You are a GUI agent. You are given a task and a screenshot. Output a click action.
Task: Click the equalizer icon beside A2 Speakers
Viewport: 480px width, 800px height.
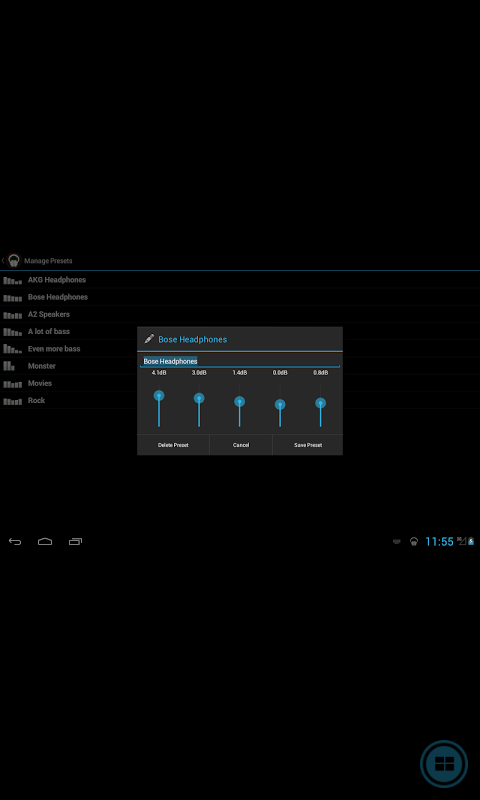point(13,315)
